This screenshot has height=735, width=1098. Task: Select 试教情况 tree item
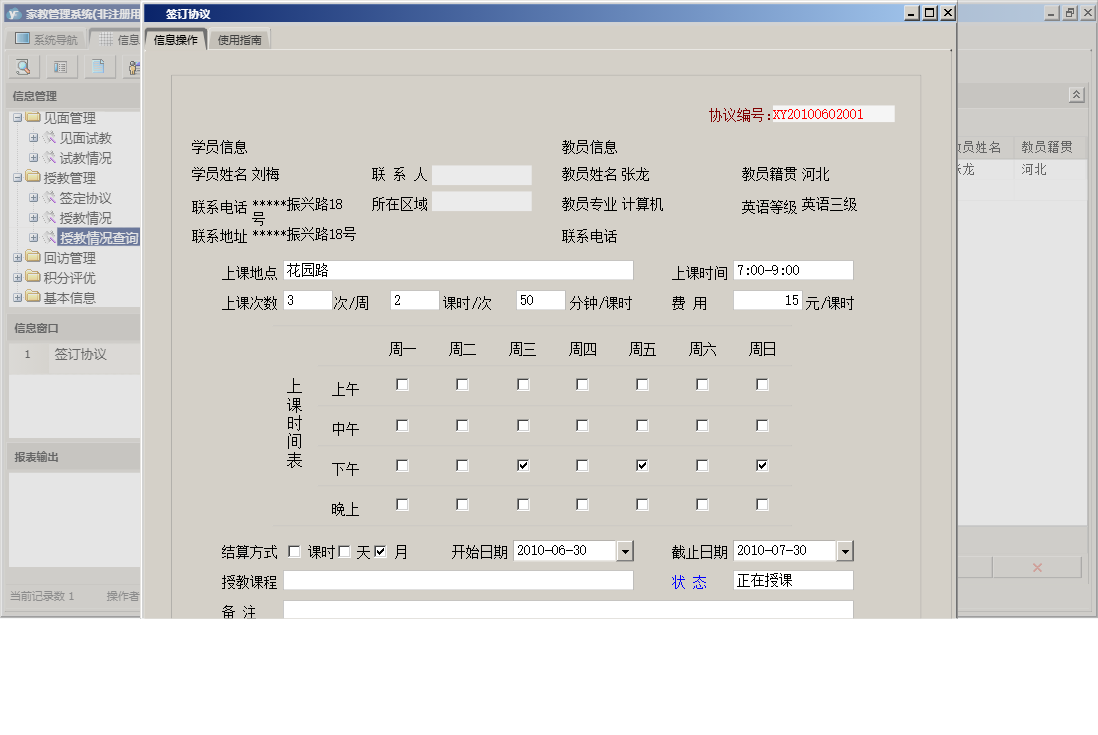coord(85,158)
